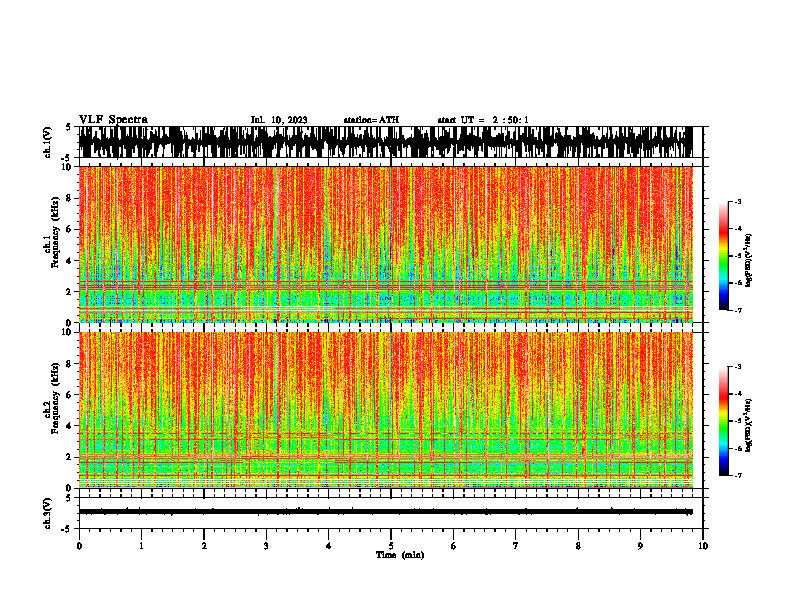792x612 pixels.
Task: Click the "-3" value on ch.2 color bar
Action: tap(737, 367)
